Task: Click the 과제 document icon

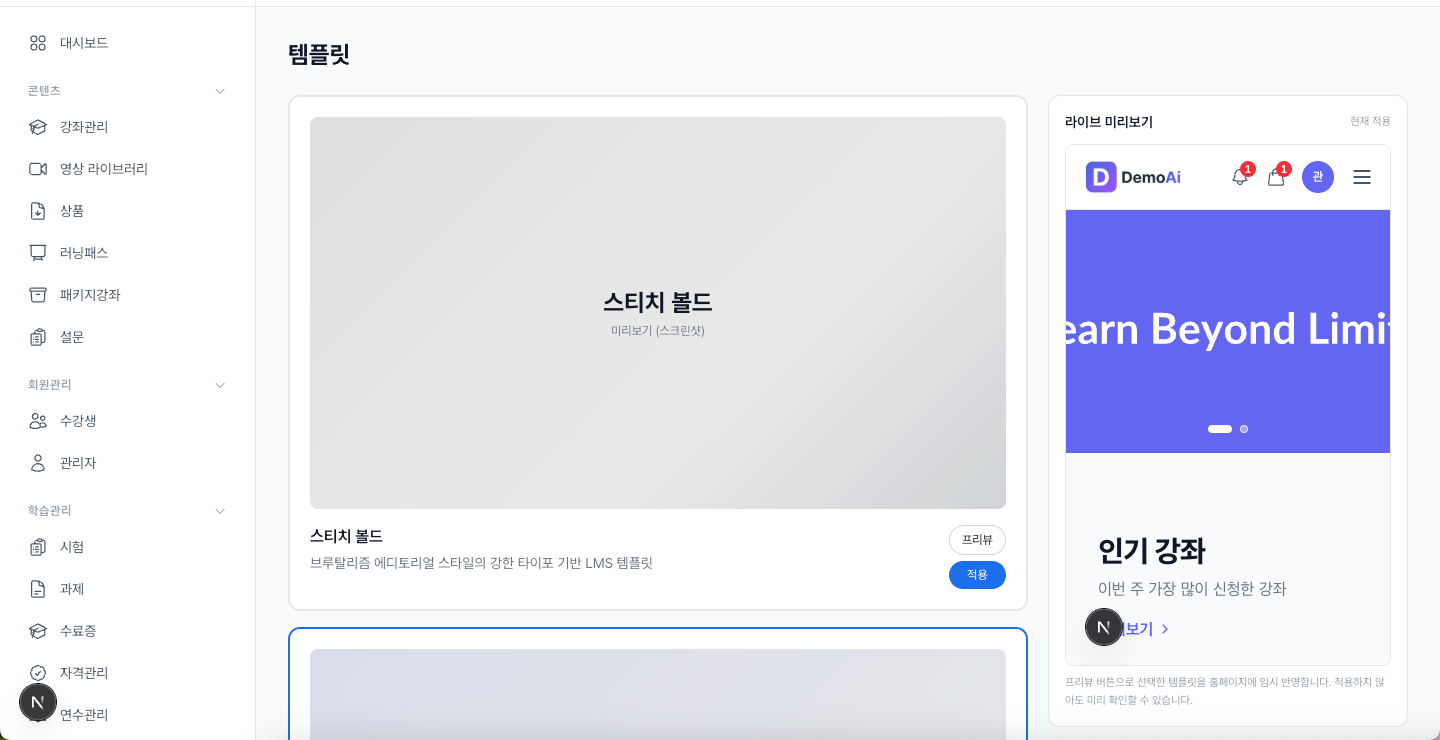Action: click(x=38, y=589)
